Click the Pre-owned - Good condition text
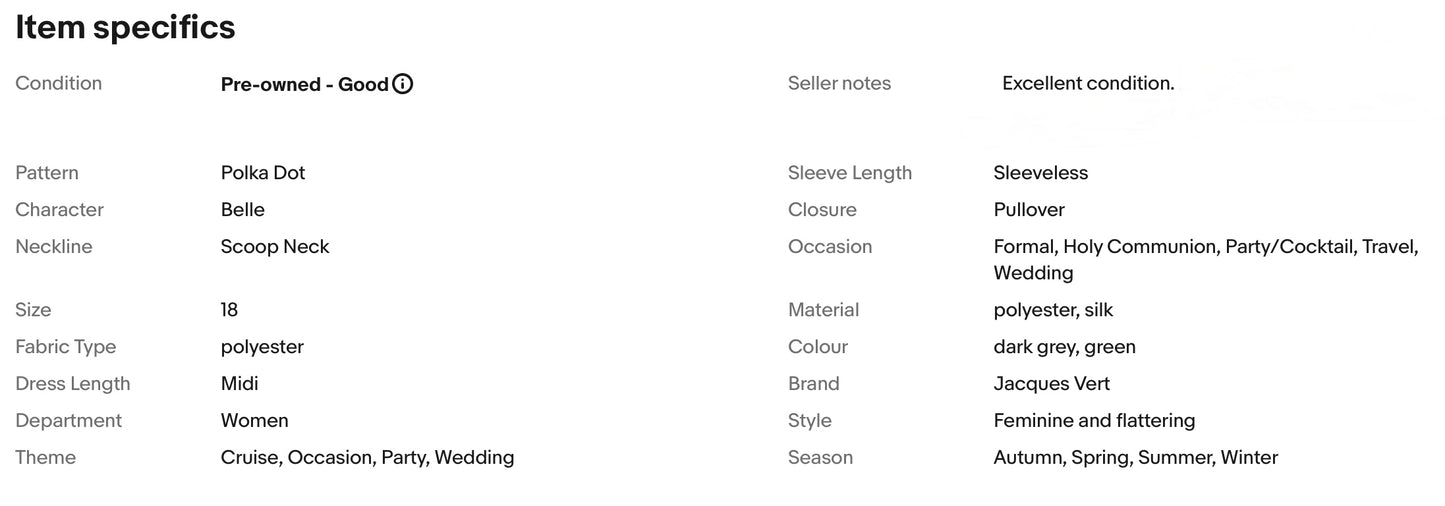Viewport: 1445px width, 506px height. [x=304, y=84]
